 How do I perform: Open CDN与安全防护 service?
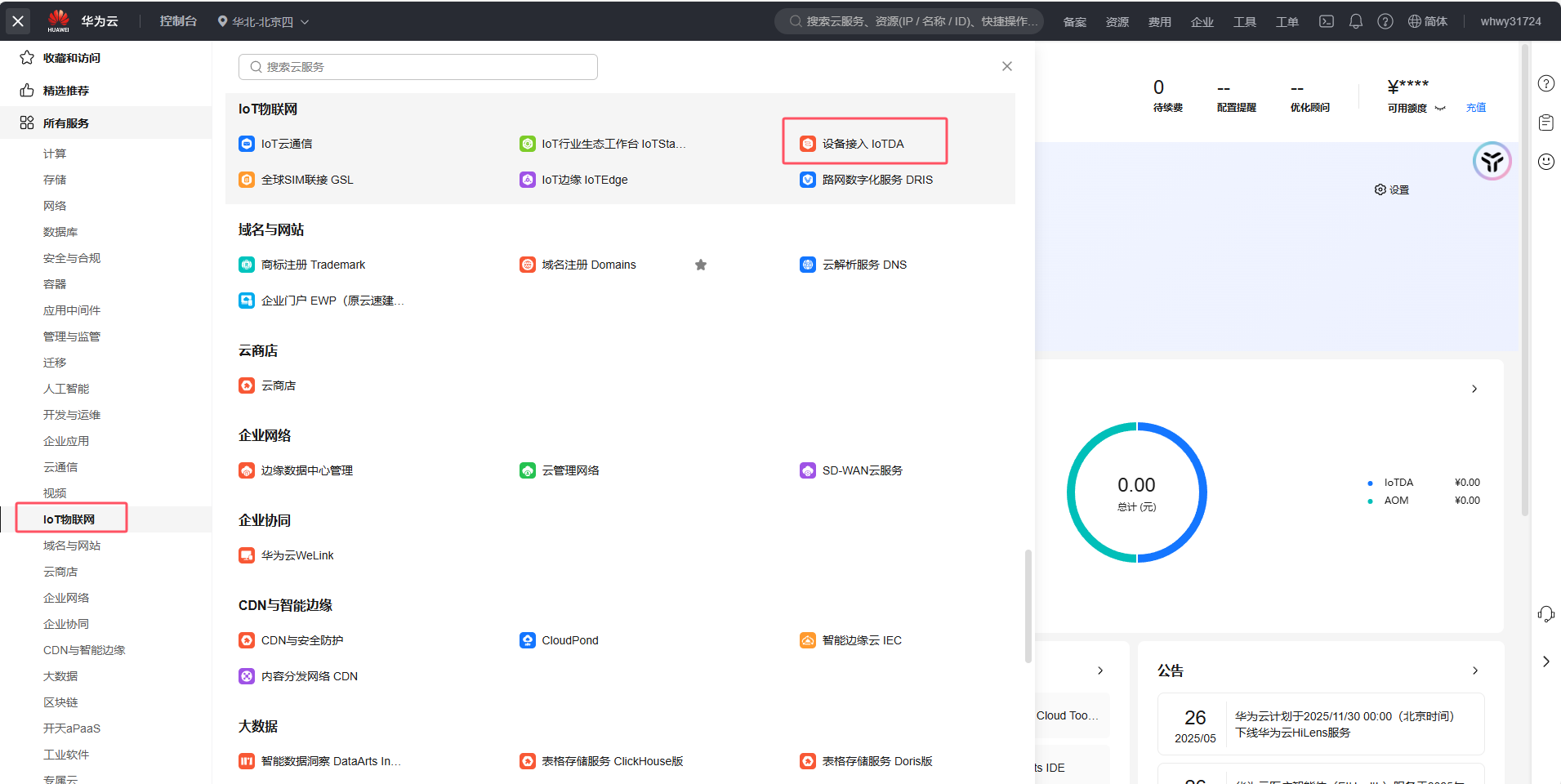point(291,640)
